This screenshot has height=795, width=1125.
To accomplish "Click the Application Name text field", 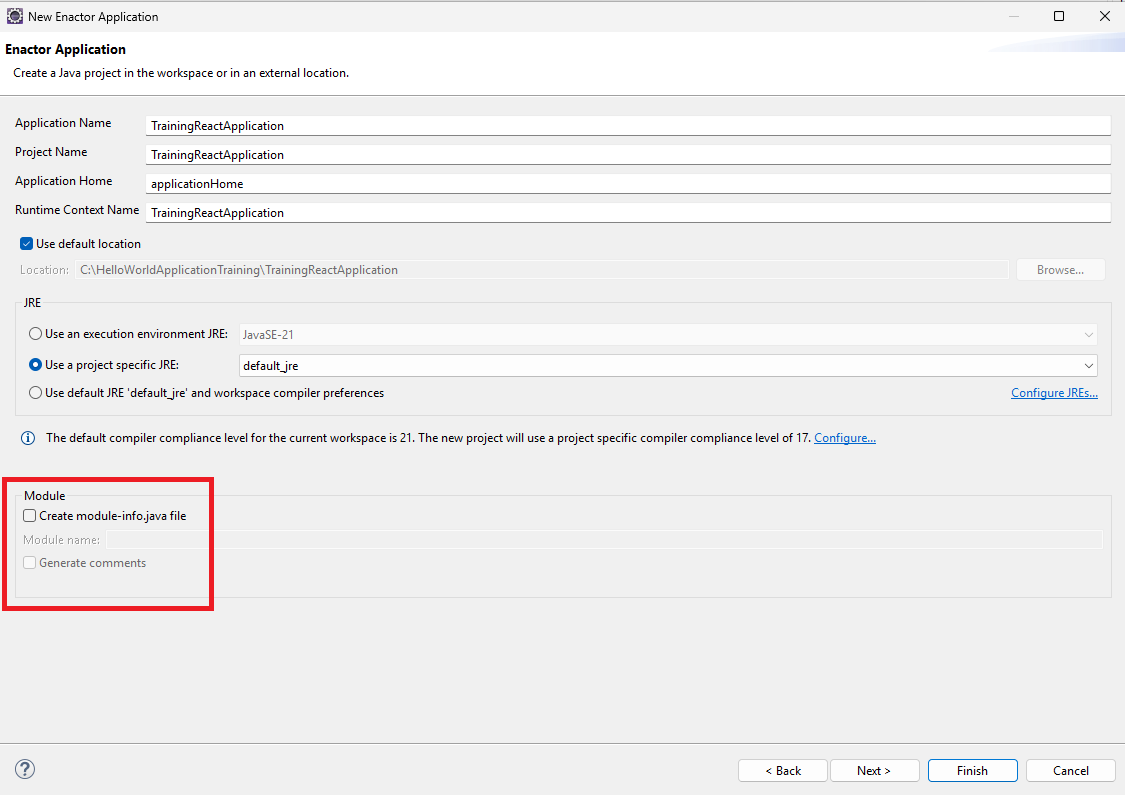I will tap(628, 126).
